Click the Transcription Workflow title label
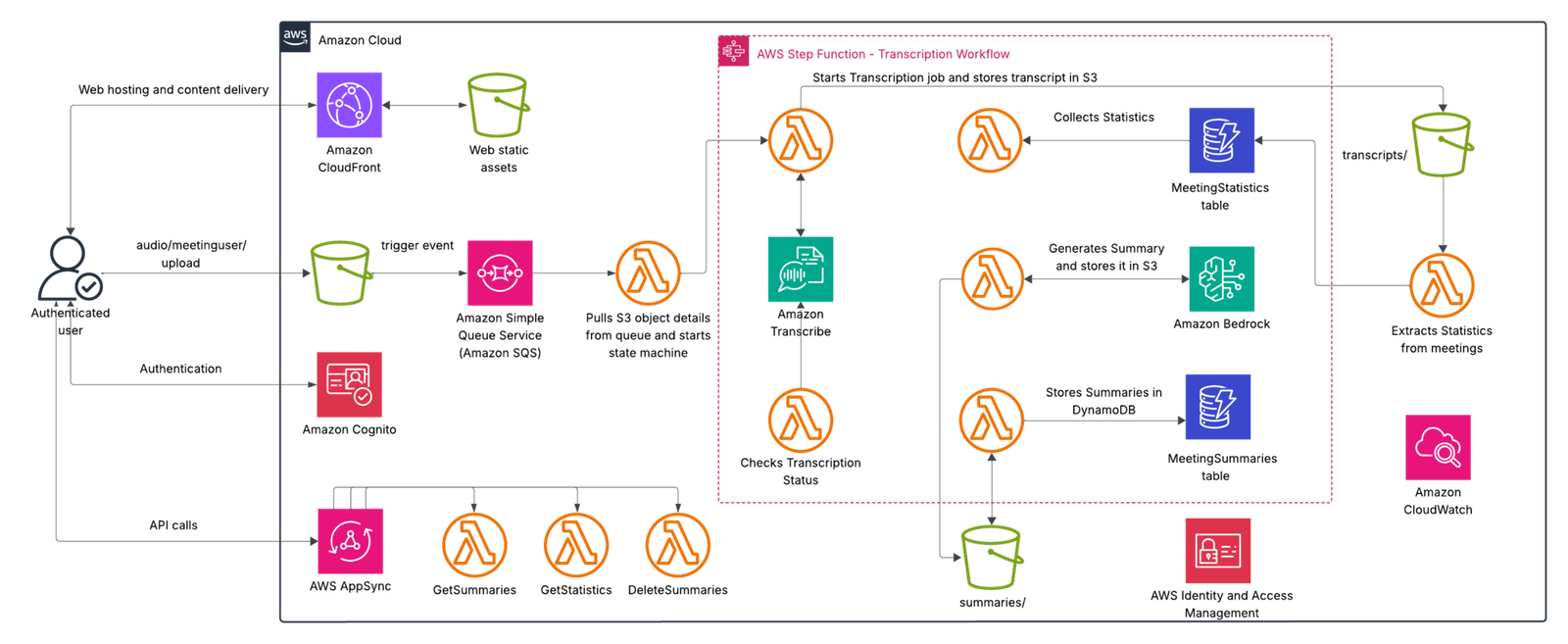The width and height of the screenshot is (1568, 644). (883, 54)
